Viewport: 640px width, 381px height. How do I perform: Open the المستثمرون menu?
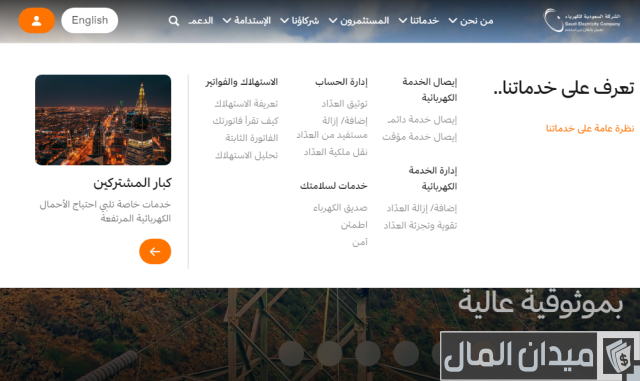(x=365, y=21)
